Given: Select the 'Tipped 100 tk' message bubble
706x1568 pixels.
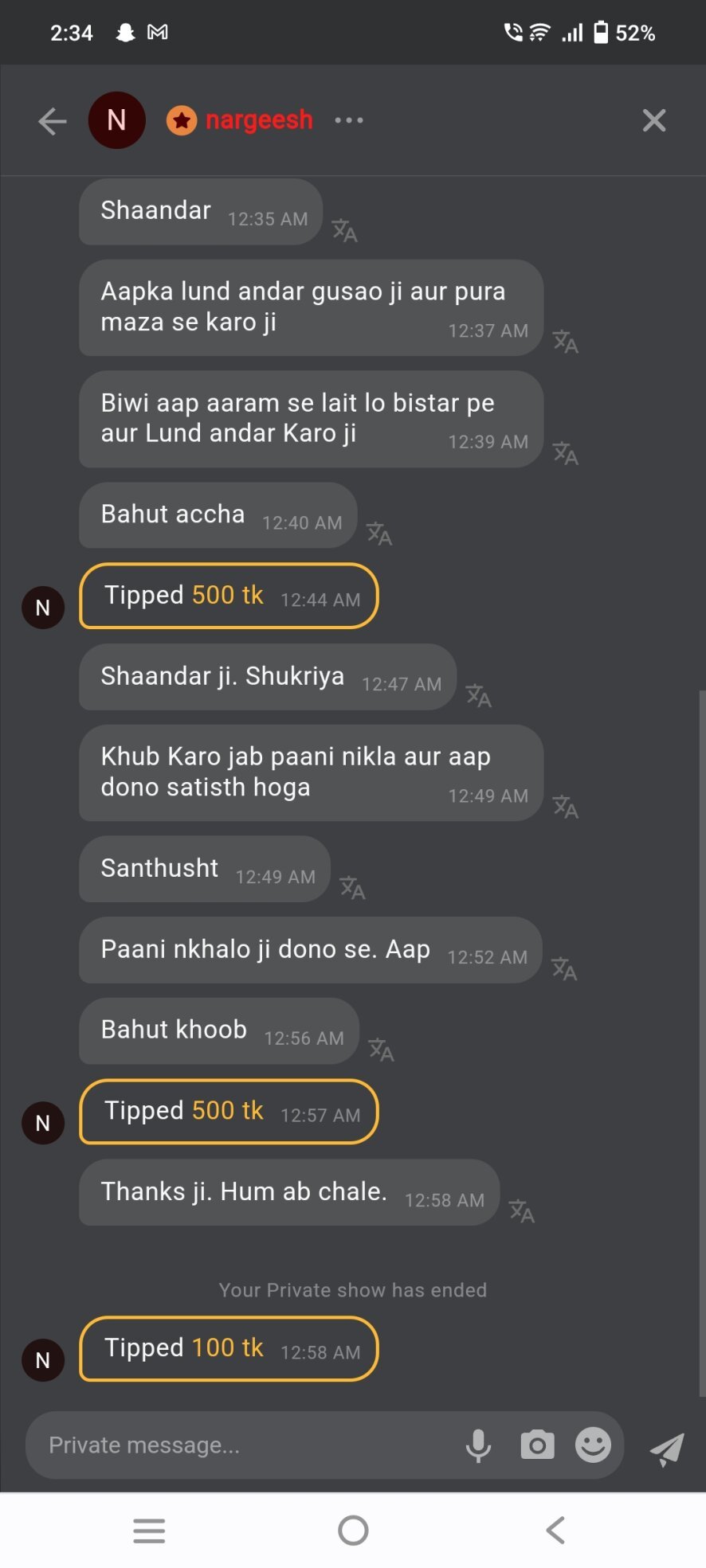Looking at the screenshot, I should (x=229, y=1348).
